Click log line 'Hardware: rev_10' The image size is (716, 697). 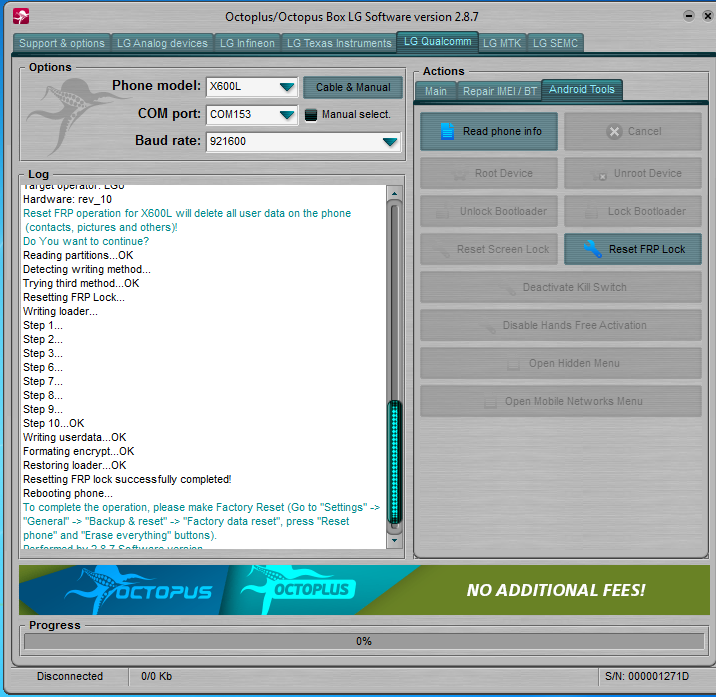click(68, 200)
